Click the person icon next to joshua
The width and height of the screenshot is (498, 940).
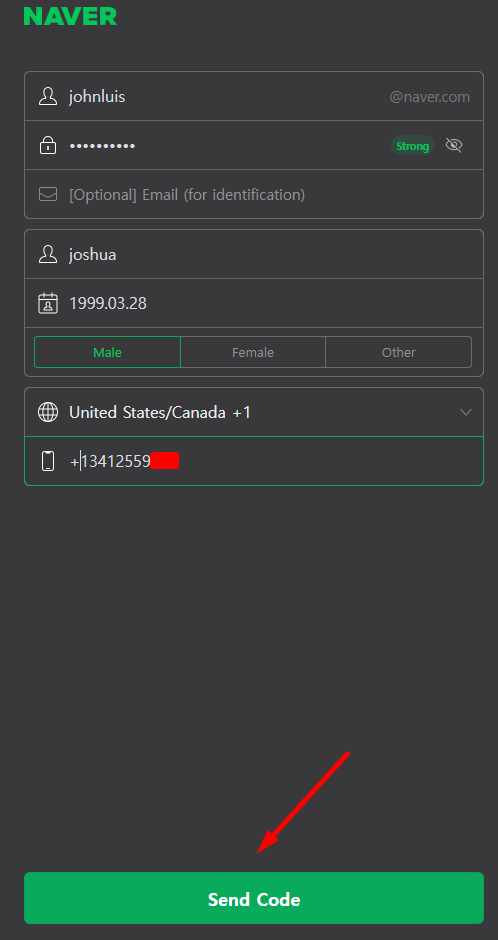pos(48,254)
